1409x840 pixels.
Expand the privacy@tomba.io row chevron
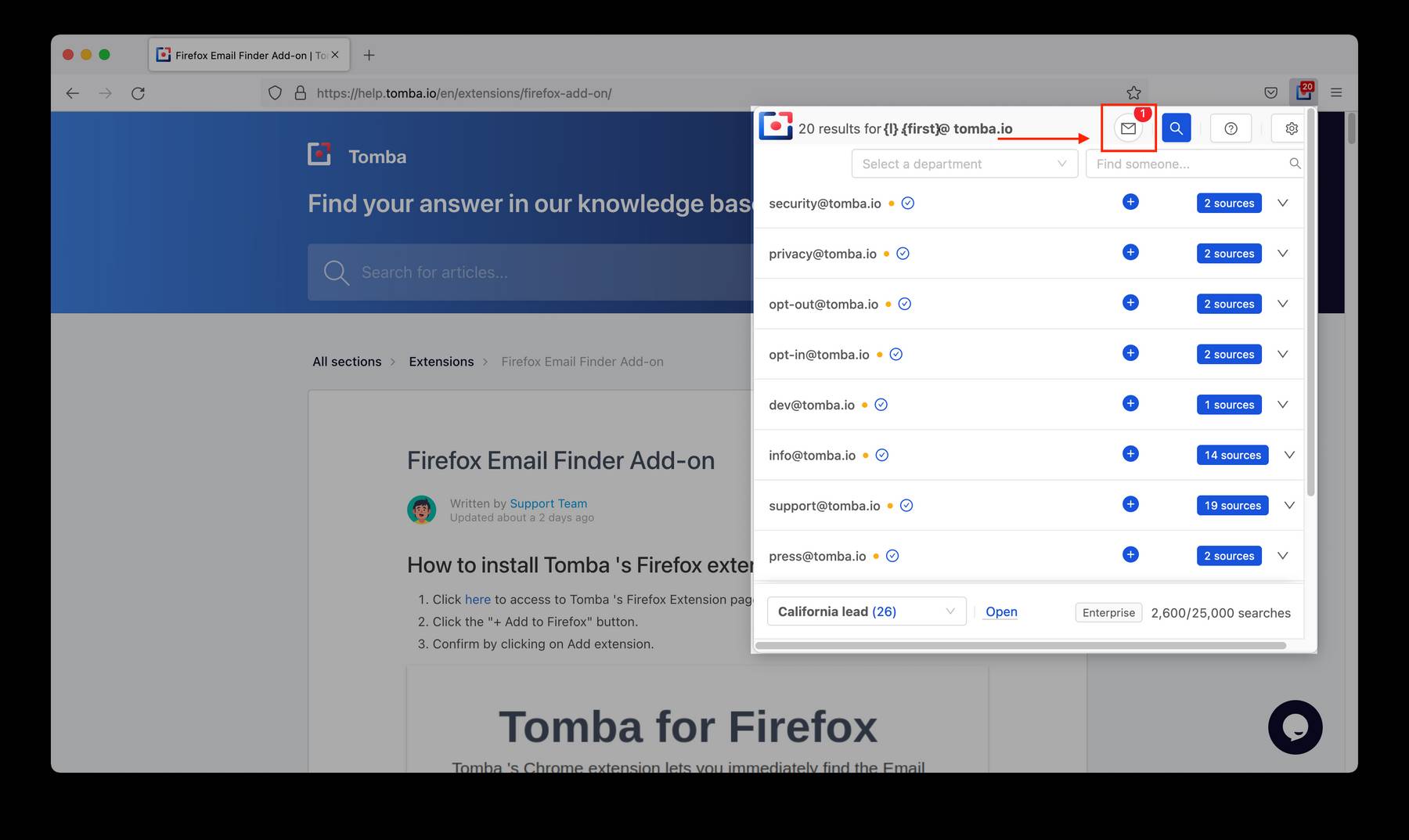(x=1282, y=254)
